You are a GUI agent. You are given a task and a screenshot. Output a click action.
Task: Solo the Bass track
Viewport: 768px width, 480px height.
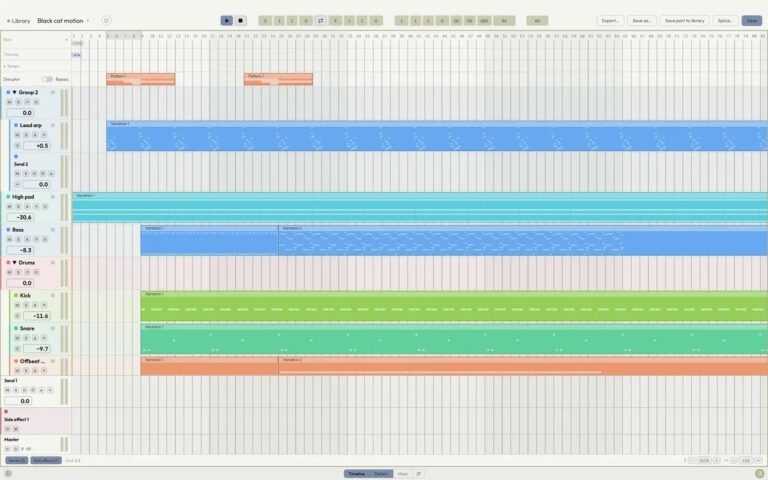[x=18, y=239]
